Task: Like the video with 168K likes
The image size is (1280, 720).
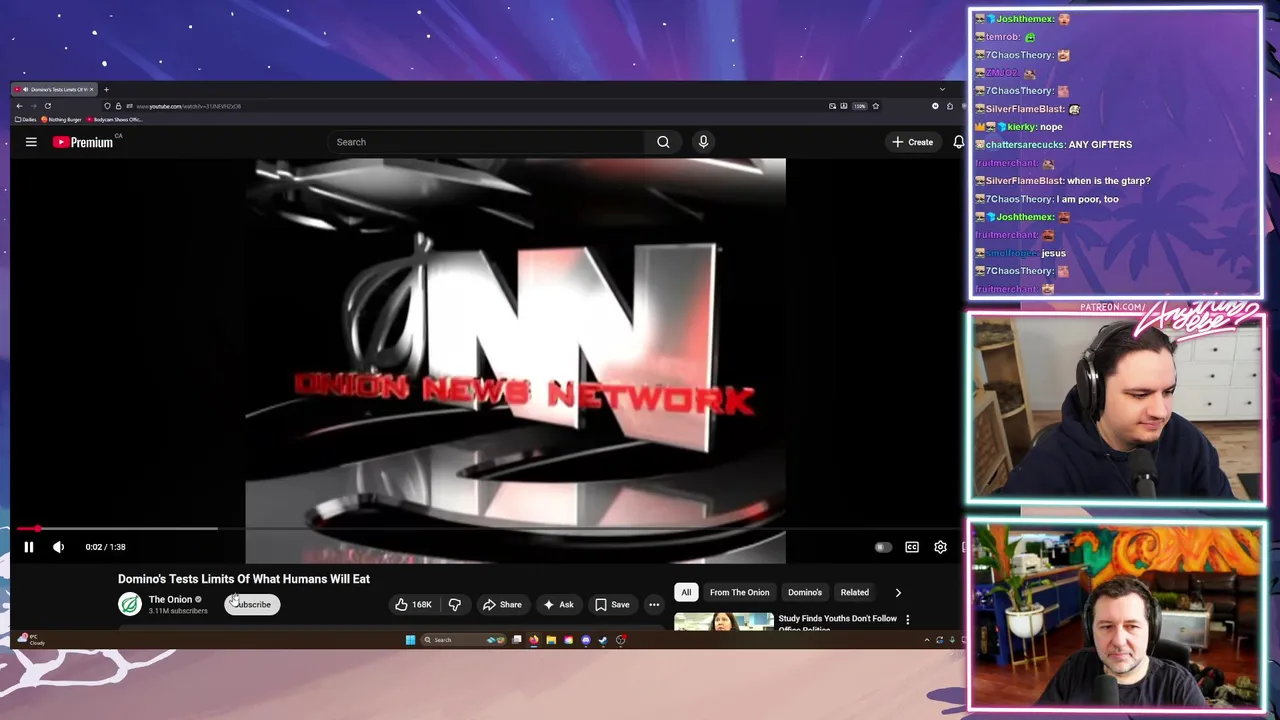Action: click(413, 604)
